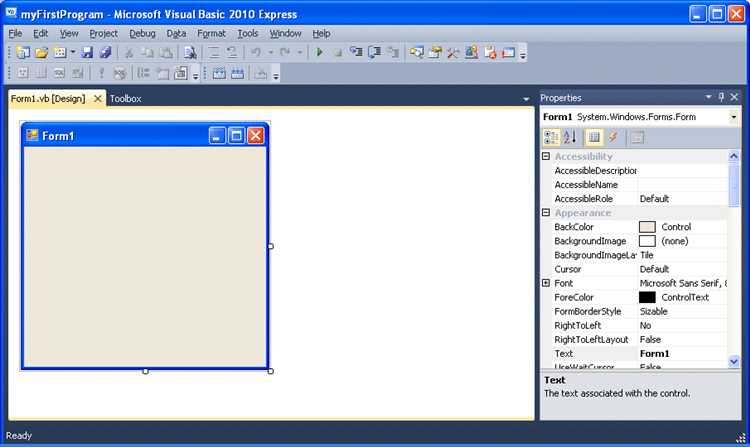Click the Step Into debug icon

[356, 53]
